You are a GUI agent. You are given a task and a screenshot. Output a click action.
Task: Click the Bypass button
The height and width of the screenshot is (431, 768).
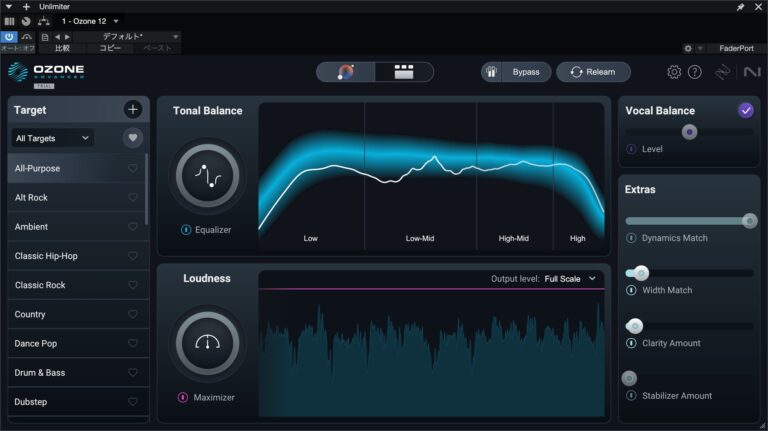(x=526, y=72)
